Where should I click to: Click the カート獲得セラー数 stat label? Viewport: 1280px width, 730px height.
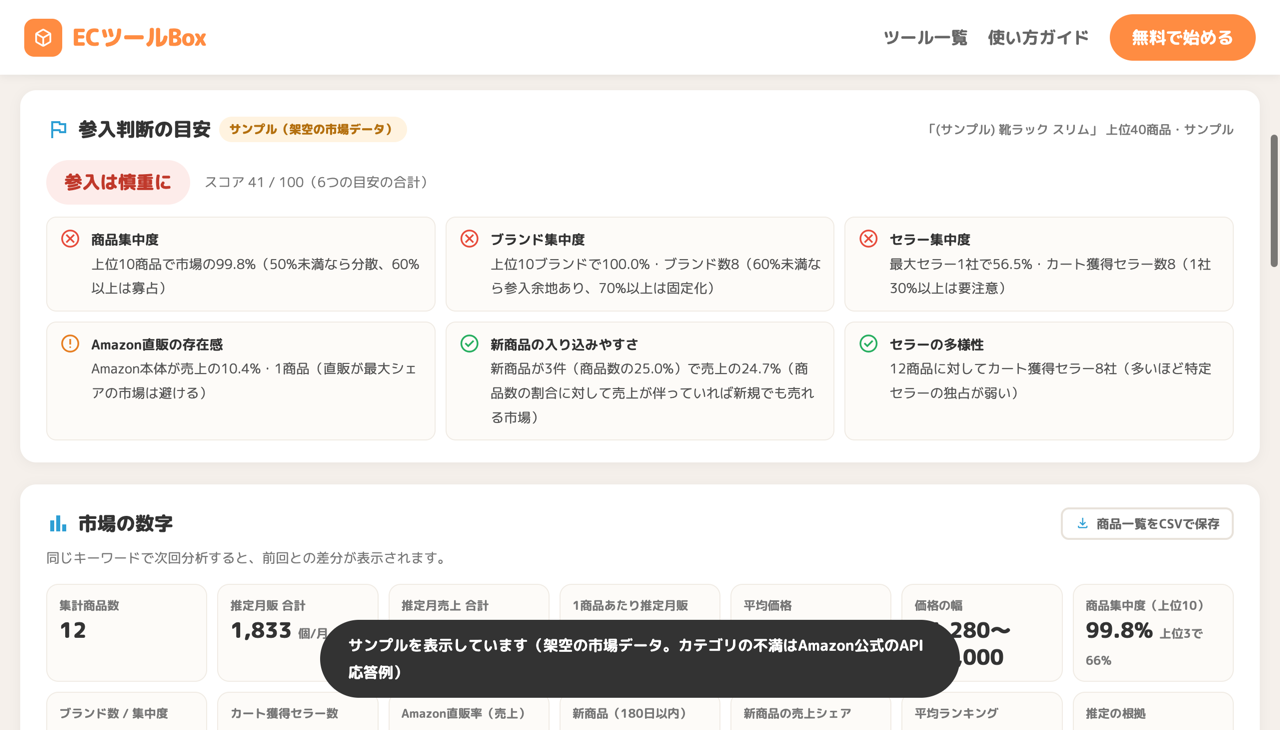point(284,713)
